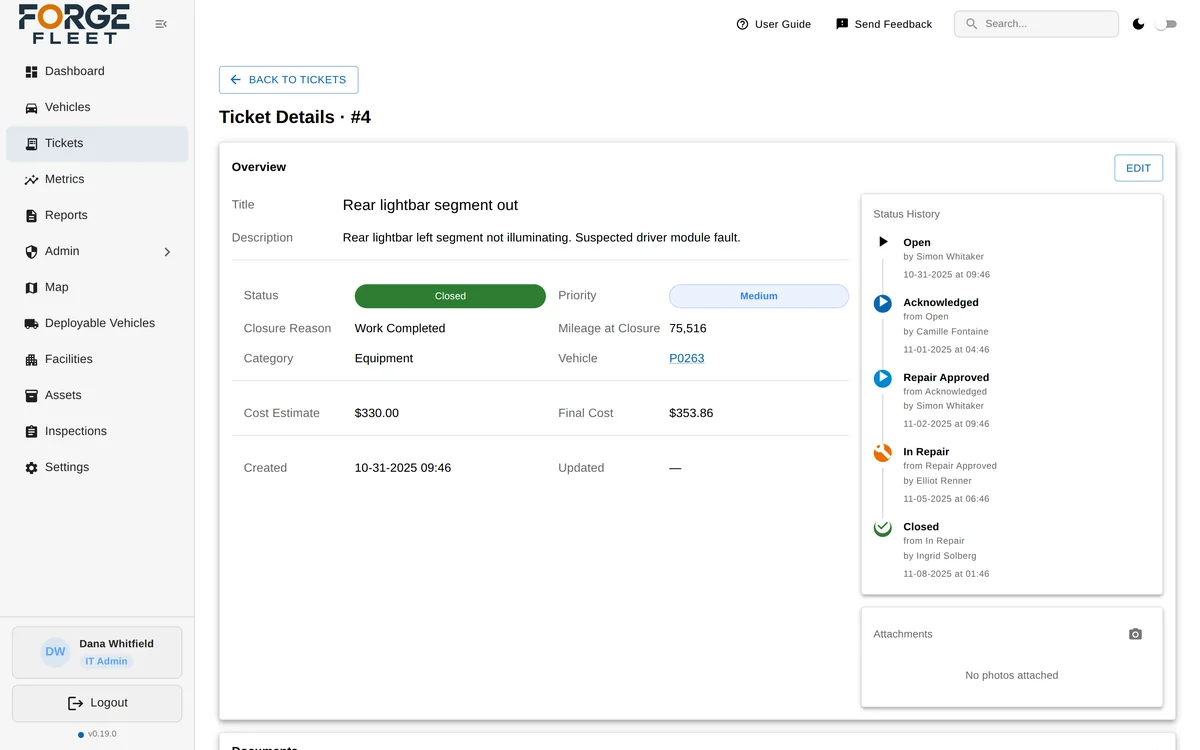
Task: Expand the Admin submenu chevron
Action: click(x=167, y=252)
